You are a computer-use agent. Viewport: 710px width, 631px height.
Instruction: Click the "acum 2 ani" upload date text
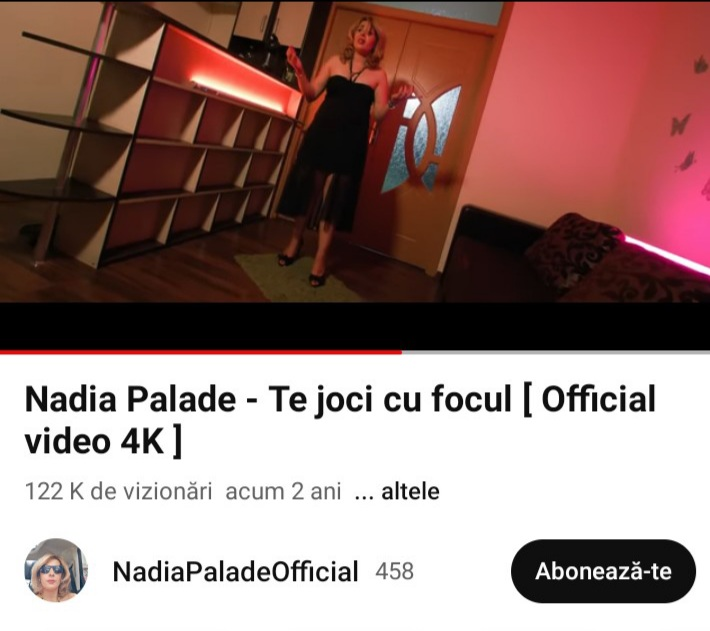[283, 492]
